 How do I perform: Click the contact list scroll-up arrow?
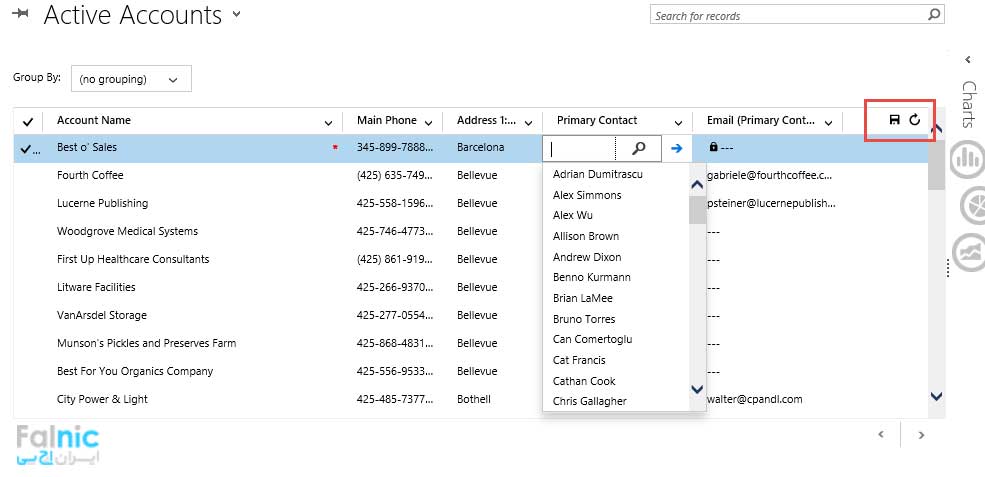tap(697, 185)
